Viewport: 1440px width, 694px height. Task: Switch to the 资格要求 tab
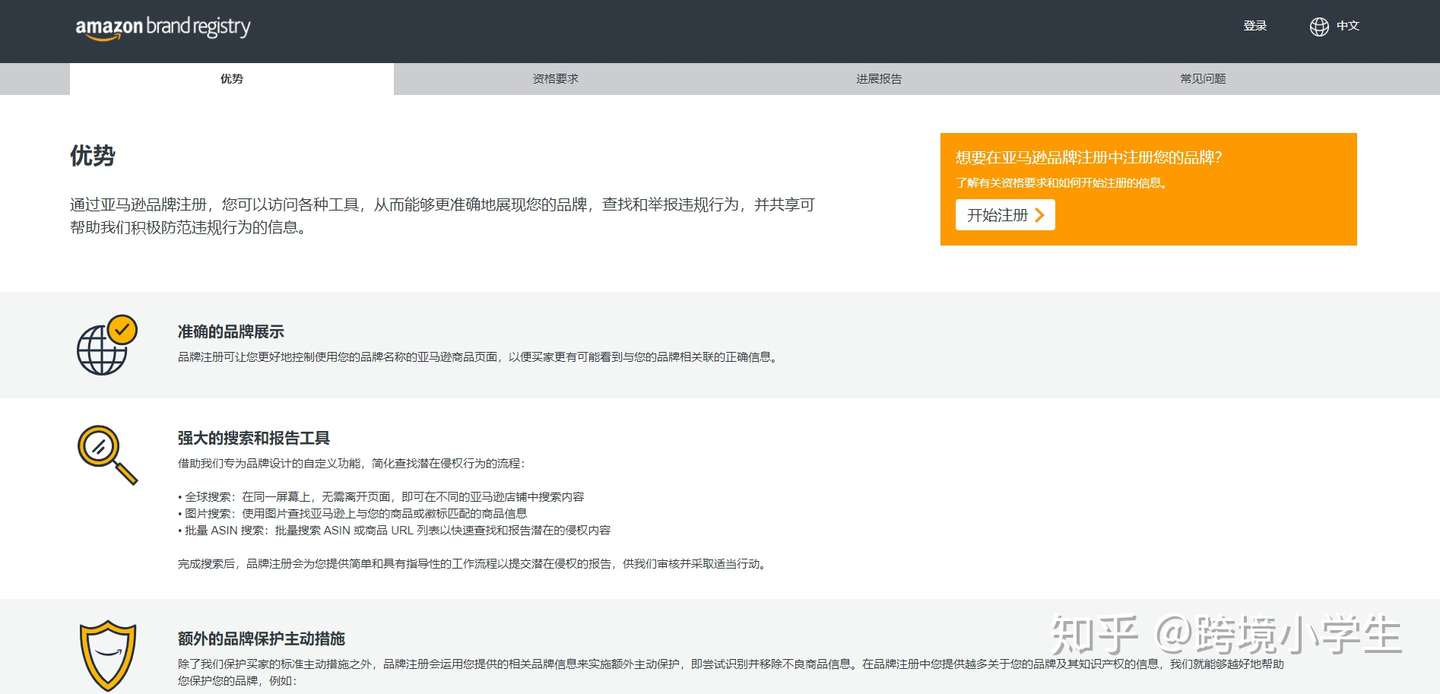point(555,78)
